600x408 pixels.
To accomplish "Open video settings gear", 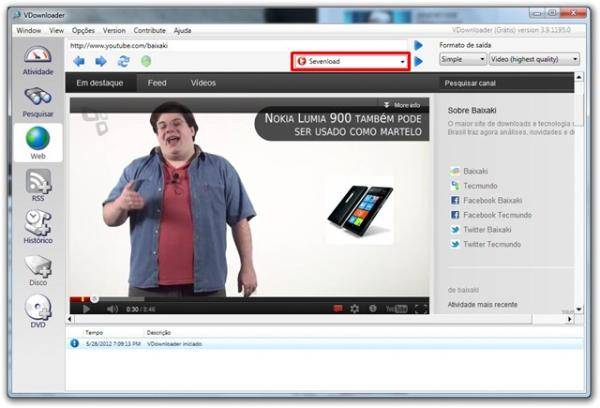I will point(355,308).
